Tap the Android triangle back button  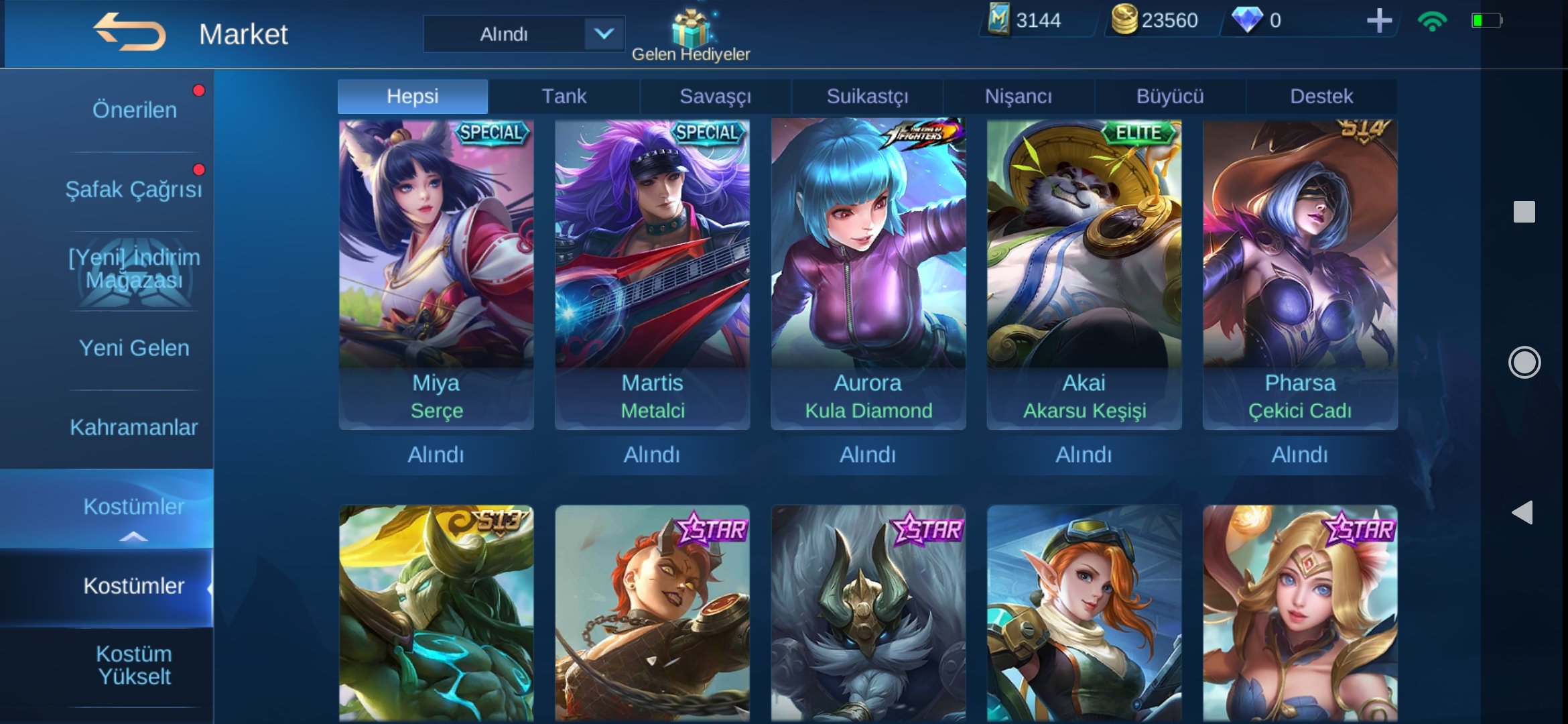point(1522,513)
